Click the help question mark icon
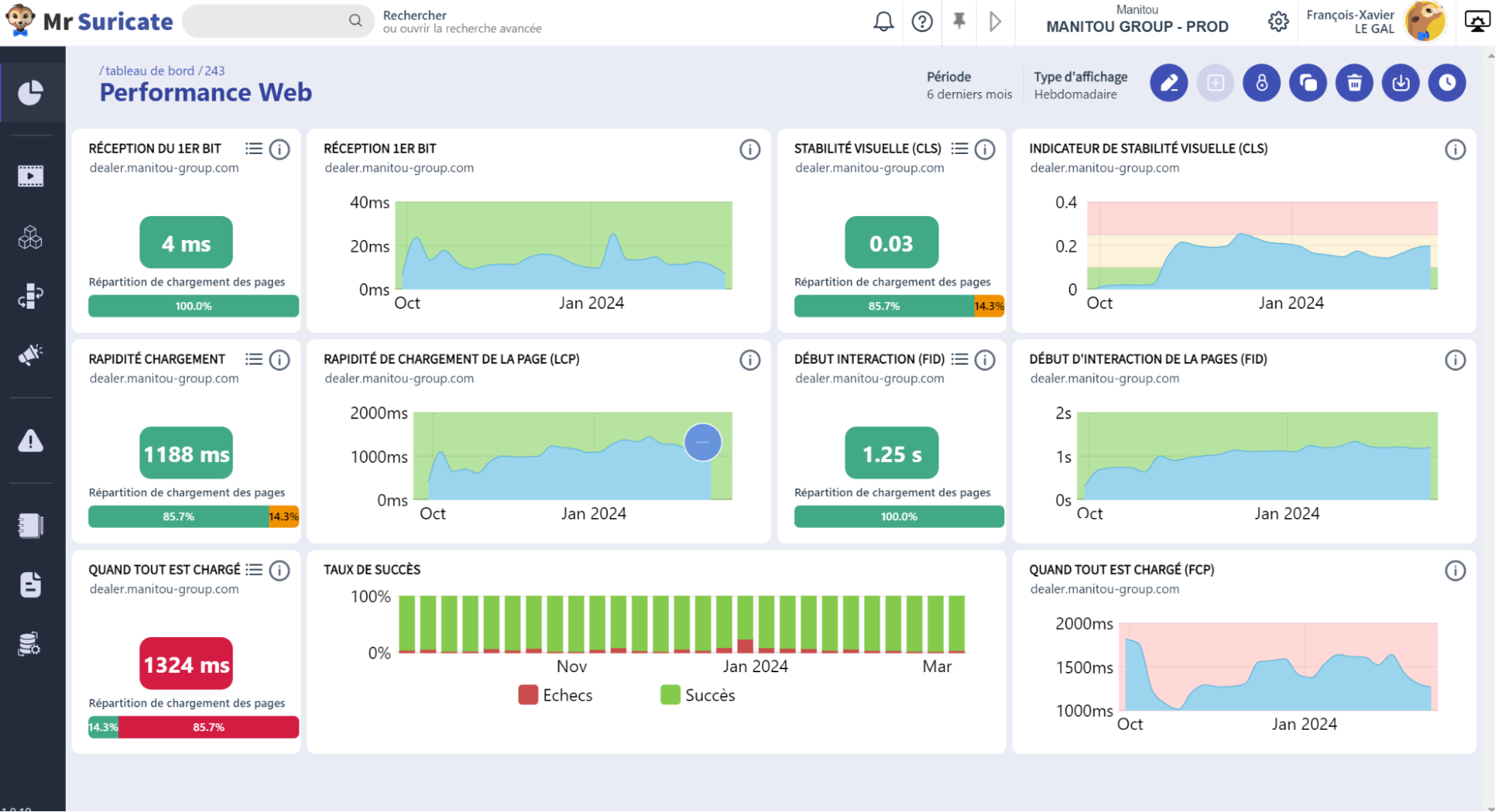Viewport: 1495px width, 812px height. click(x=922, y=22)
